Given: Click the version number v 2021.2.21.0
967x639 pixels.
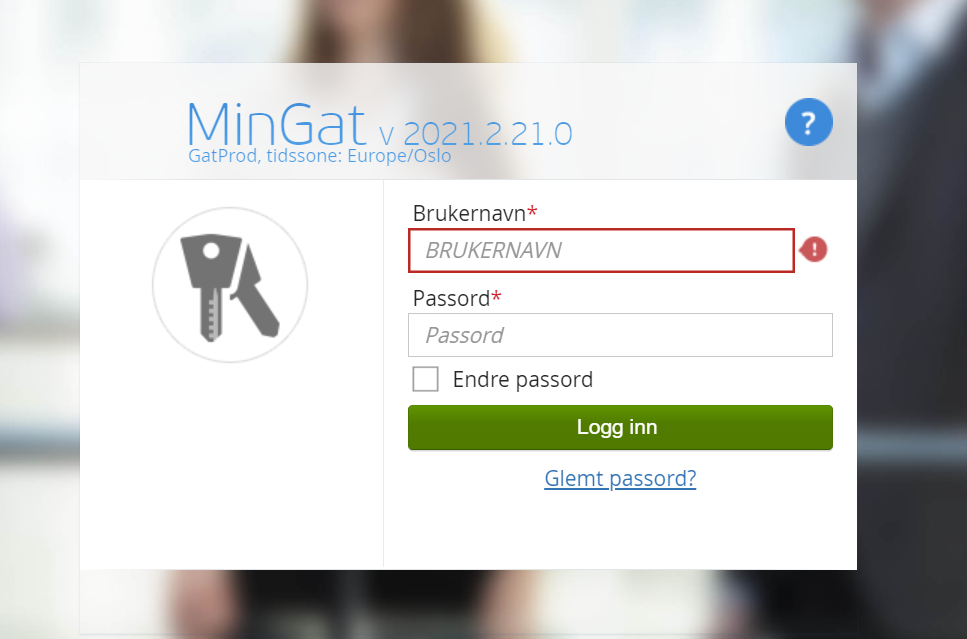Looking at the screenshot, I should (x=475, y=133).
